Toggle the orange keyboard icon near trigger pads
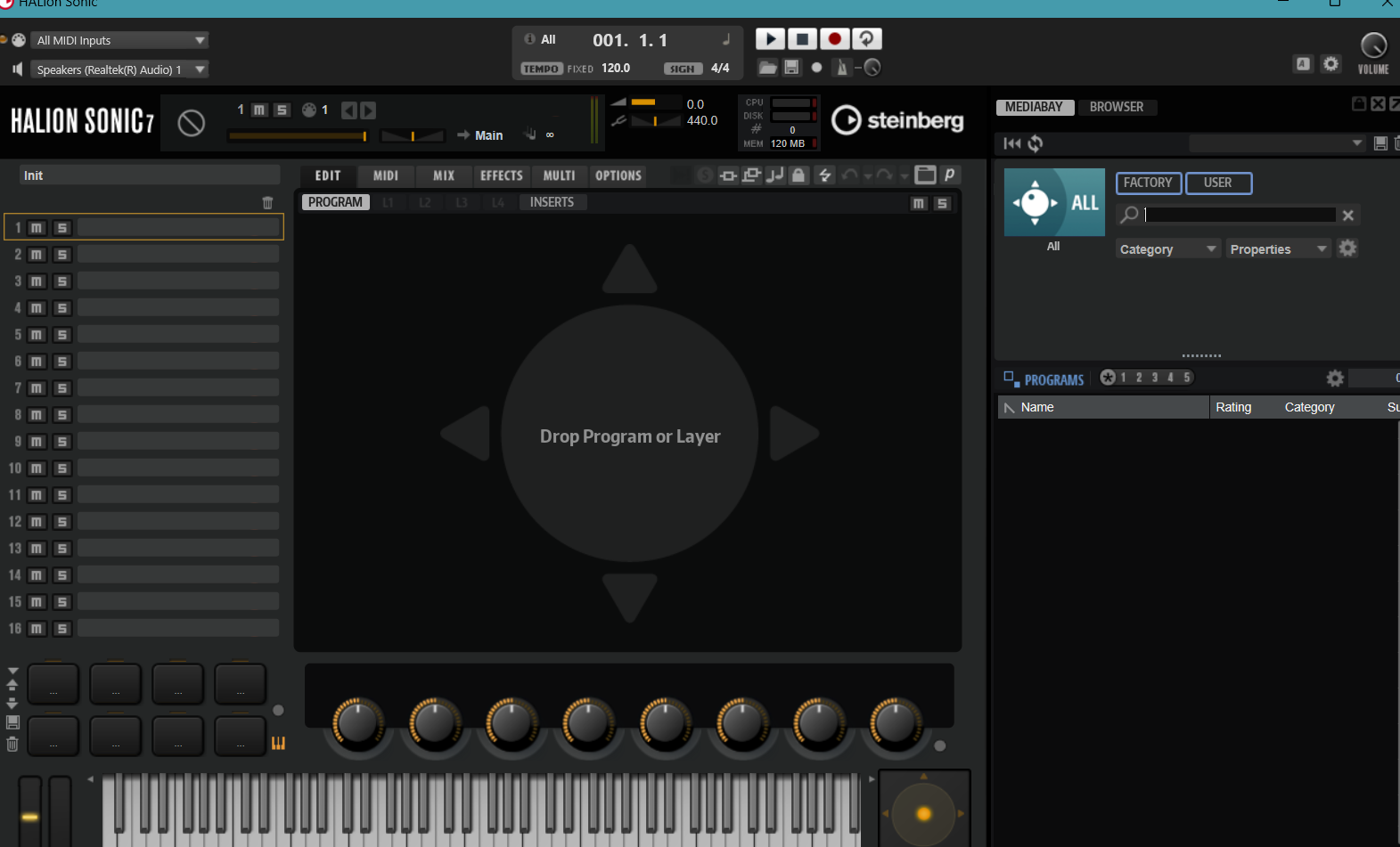This screenshot has width=1400, height=847. (x=278, y=743)
